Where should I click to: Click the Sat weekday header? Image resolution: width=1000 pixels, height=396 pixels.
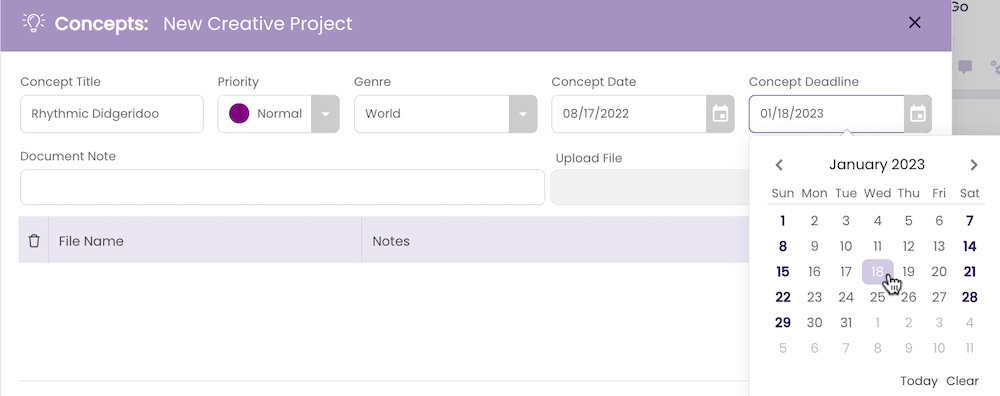coord(969,193)
